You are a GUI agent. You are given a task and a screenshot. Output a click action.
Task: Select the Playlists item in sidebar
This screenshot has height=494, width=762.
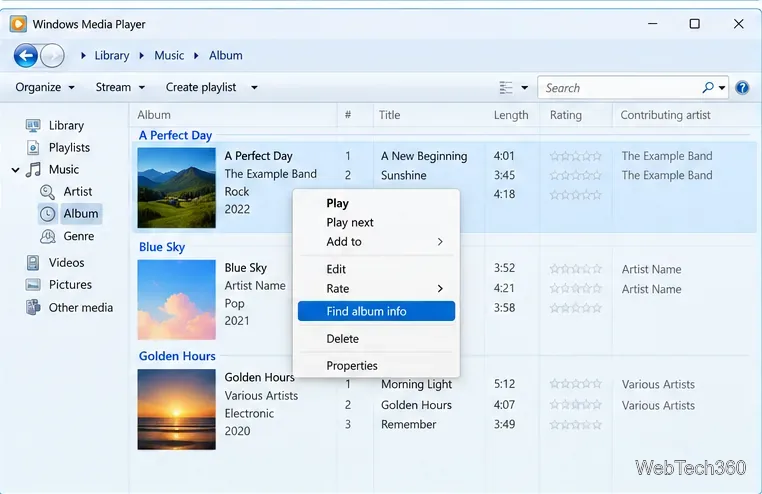[69, 148]
